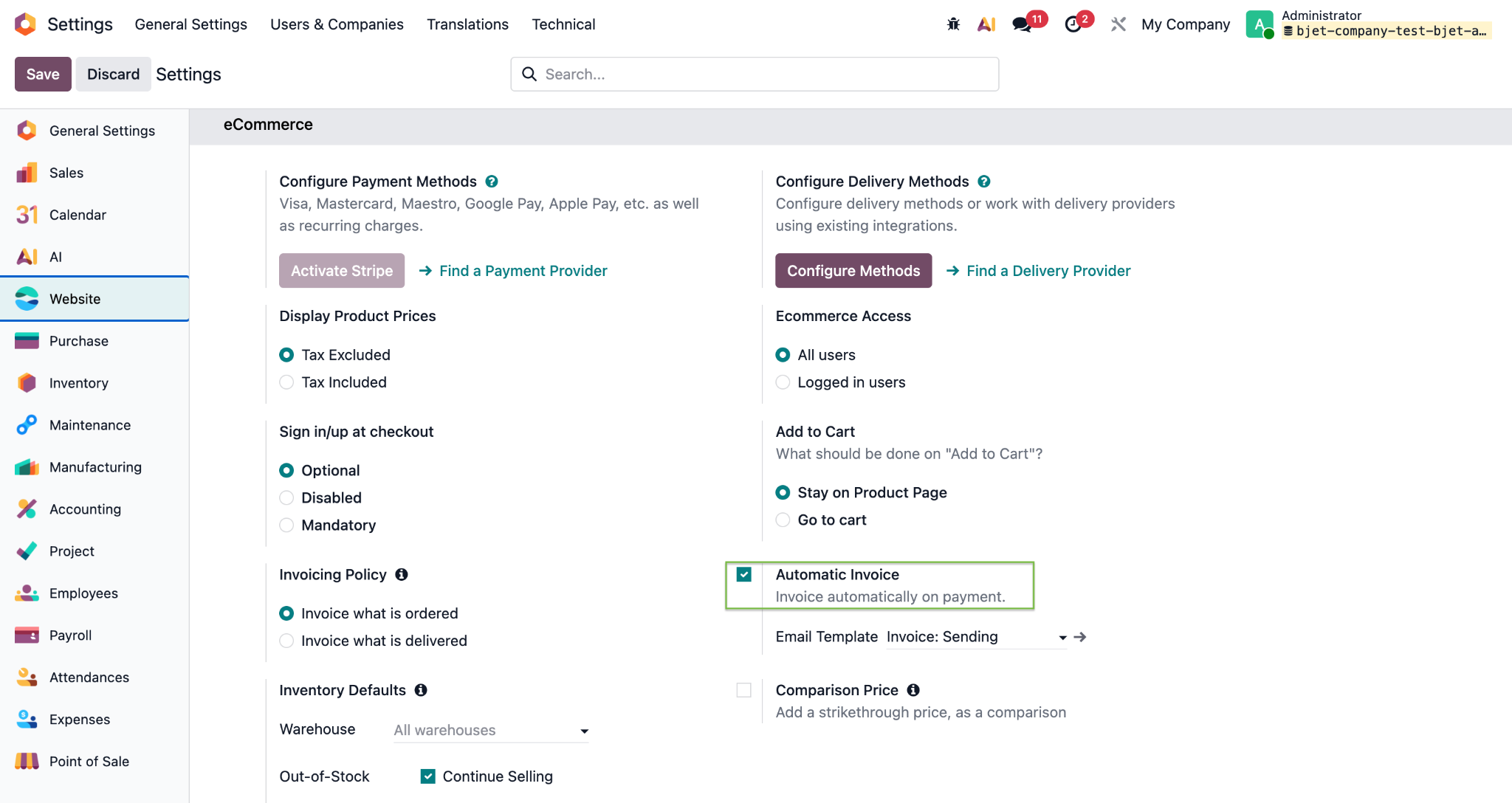
Task: Show Comparison Price info icon
Action: point(913,690)
